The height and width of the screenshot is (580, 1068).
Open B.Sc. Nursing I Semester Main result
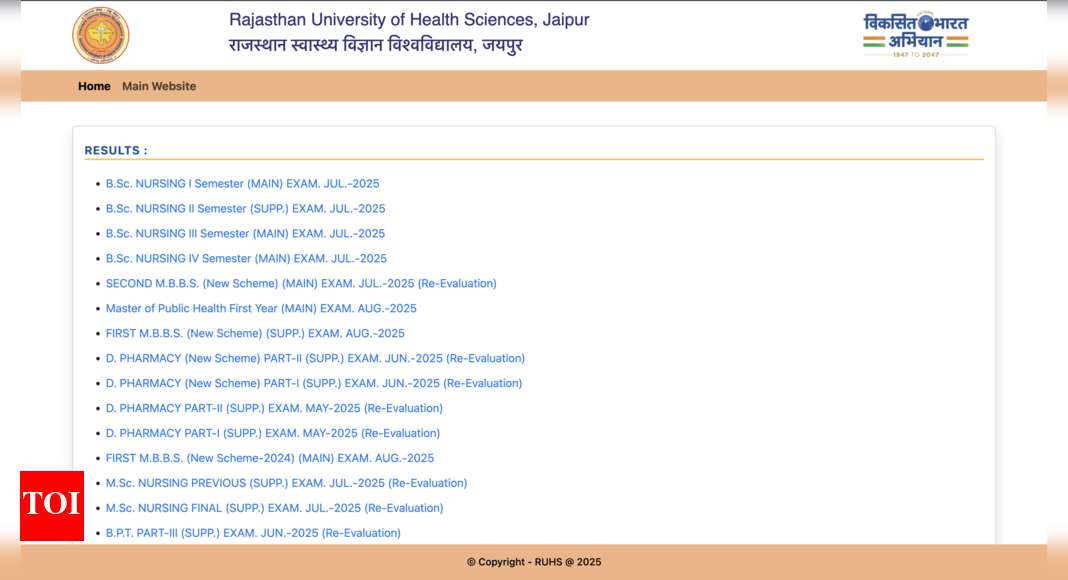click(242, 184)
